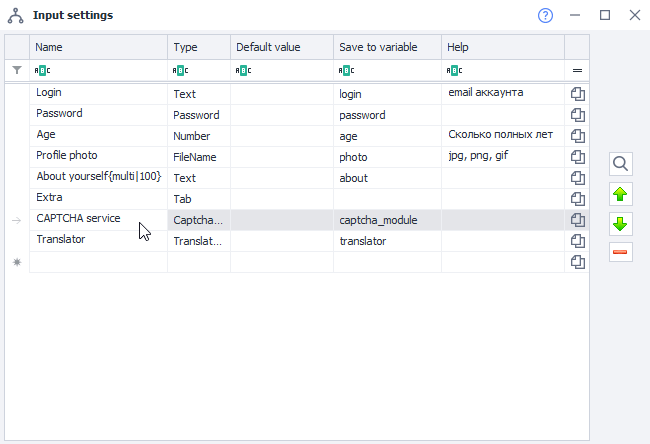Click the Help cell reading 'email аккаунта'
The height and width of the screenshot is (444, 650).
[x=502, y=93]
